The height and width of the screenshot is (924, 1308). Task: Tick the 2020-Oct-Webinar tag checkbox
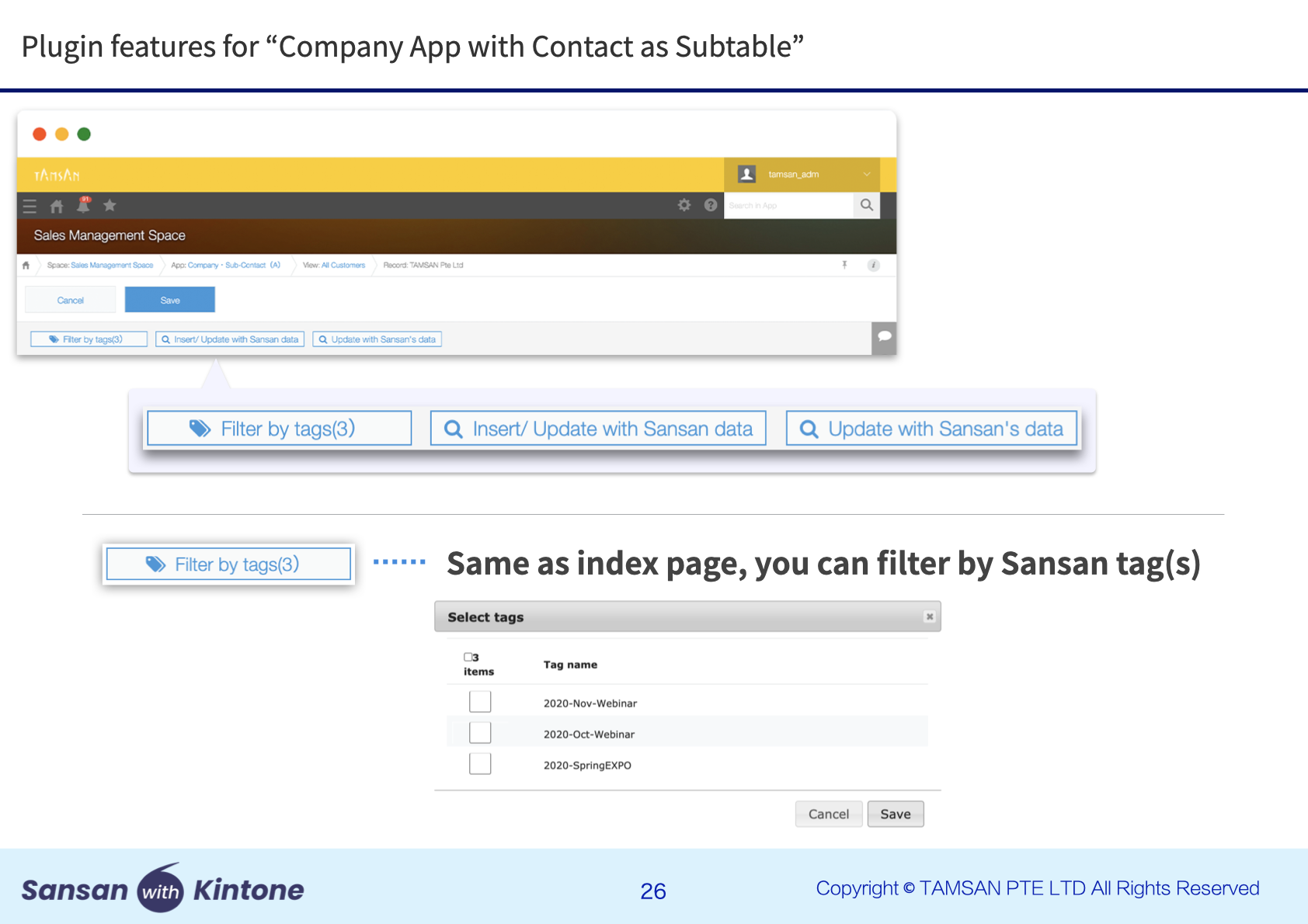tap(480, 733)
